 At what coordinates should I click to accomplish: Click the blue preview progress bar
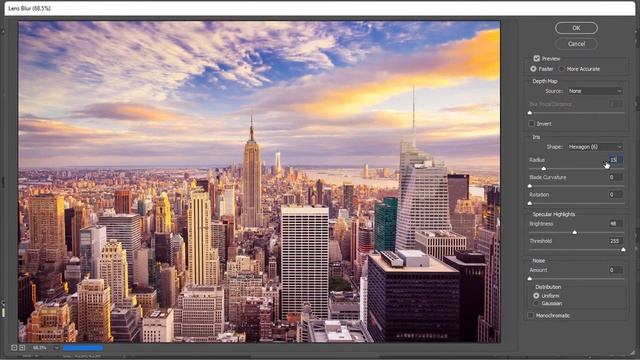(x=83, y=348)
